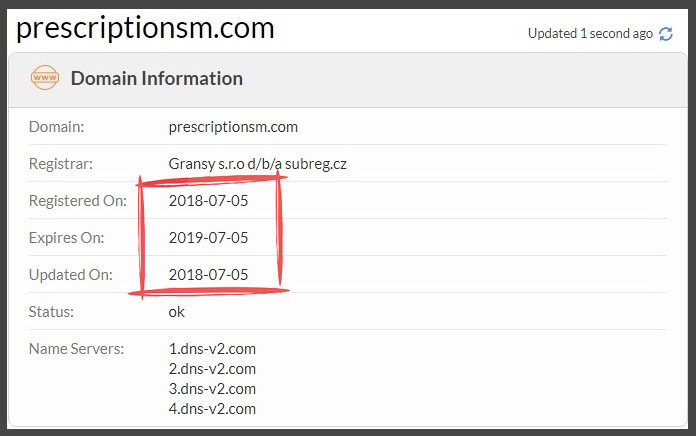Viewport: 696px width, 436px height.
Task: Click name server 1.dns-v2.com
Action: pos(212,349)
